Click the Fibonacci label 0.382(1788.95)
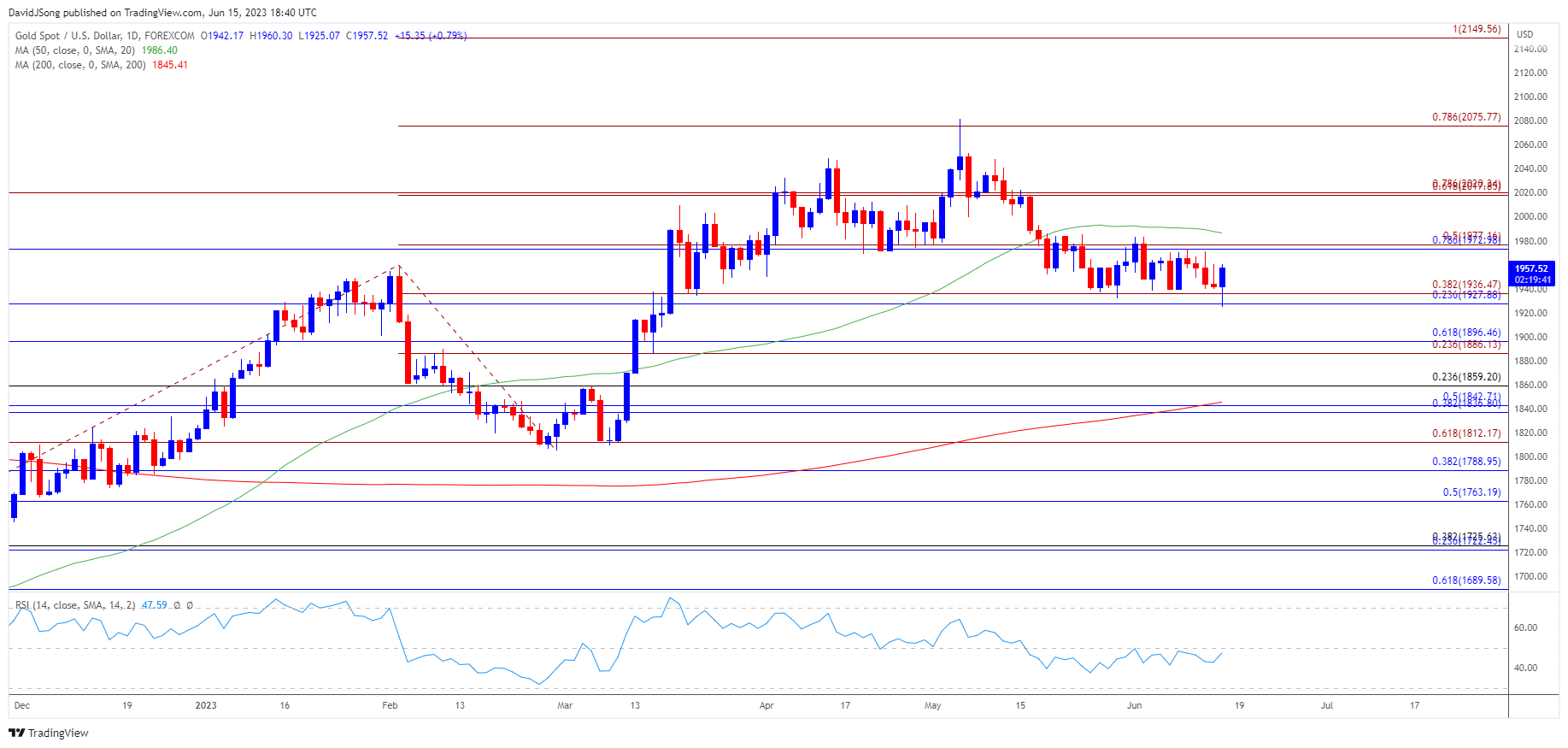The image size is (1568, 748). (1466, 462)
